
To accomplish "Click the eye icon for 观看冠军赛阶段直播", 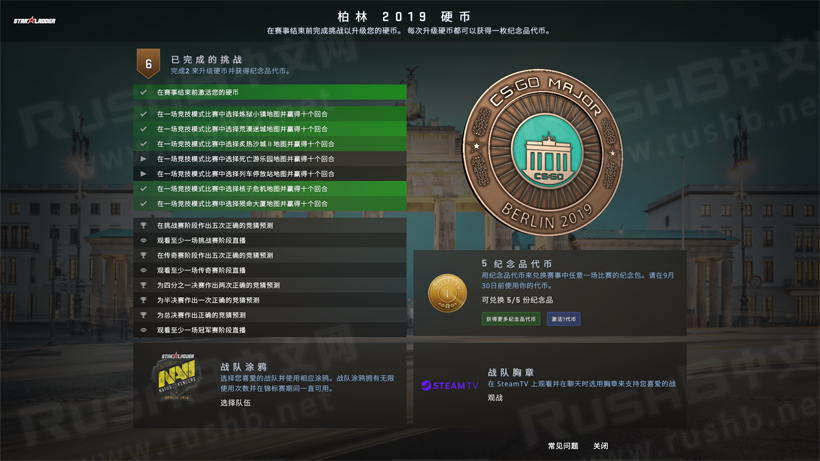I will (144, 330).
